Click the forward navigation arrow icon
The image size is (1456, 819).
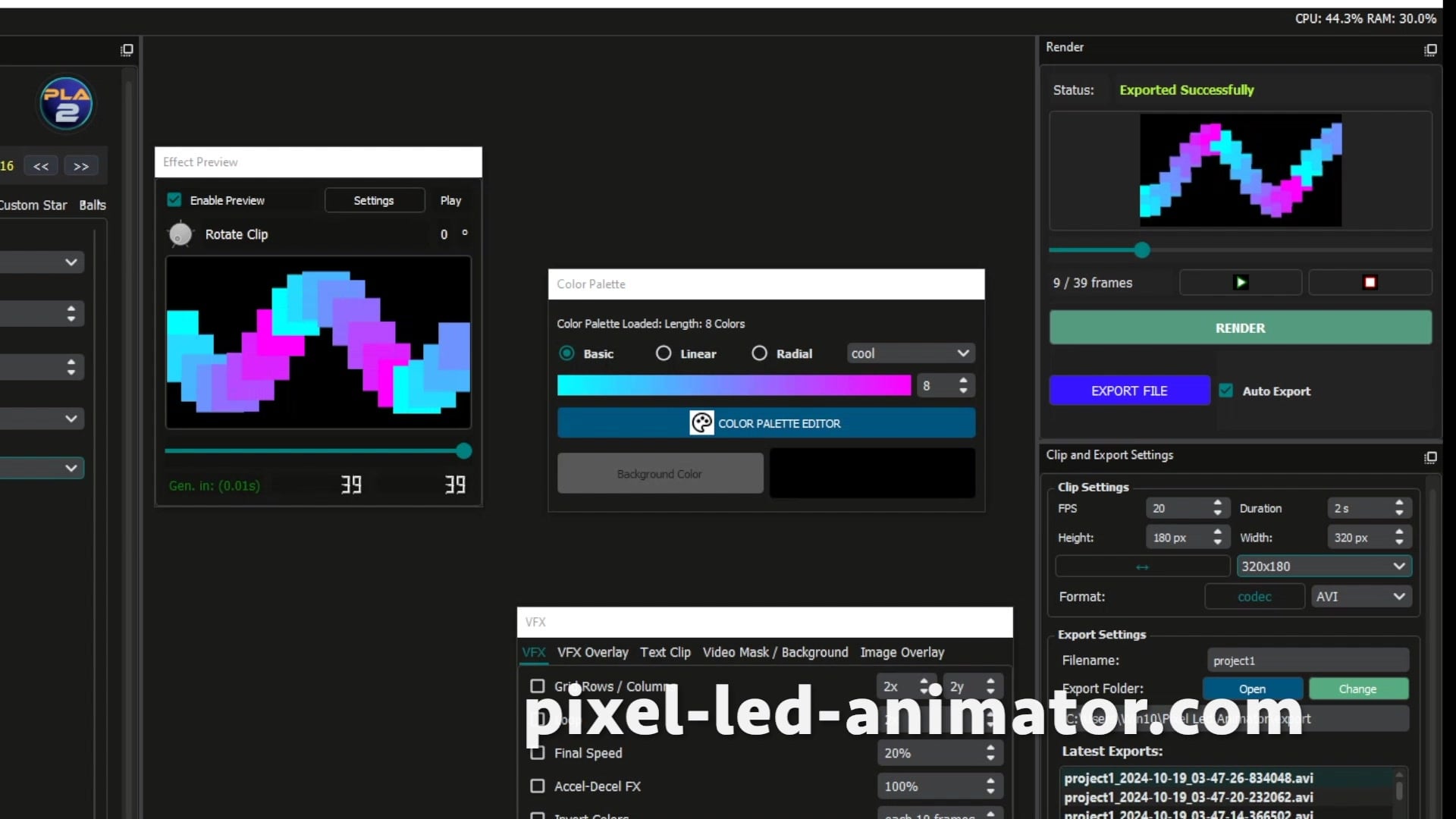tap(81, 166)
